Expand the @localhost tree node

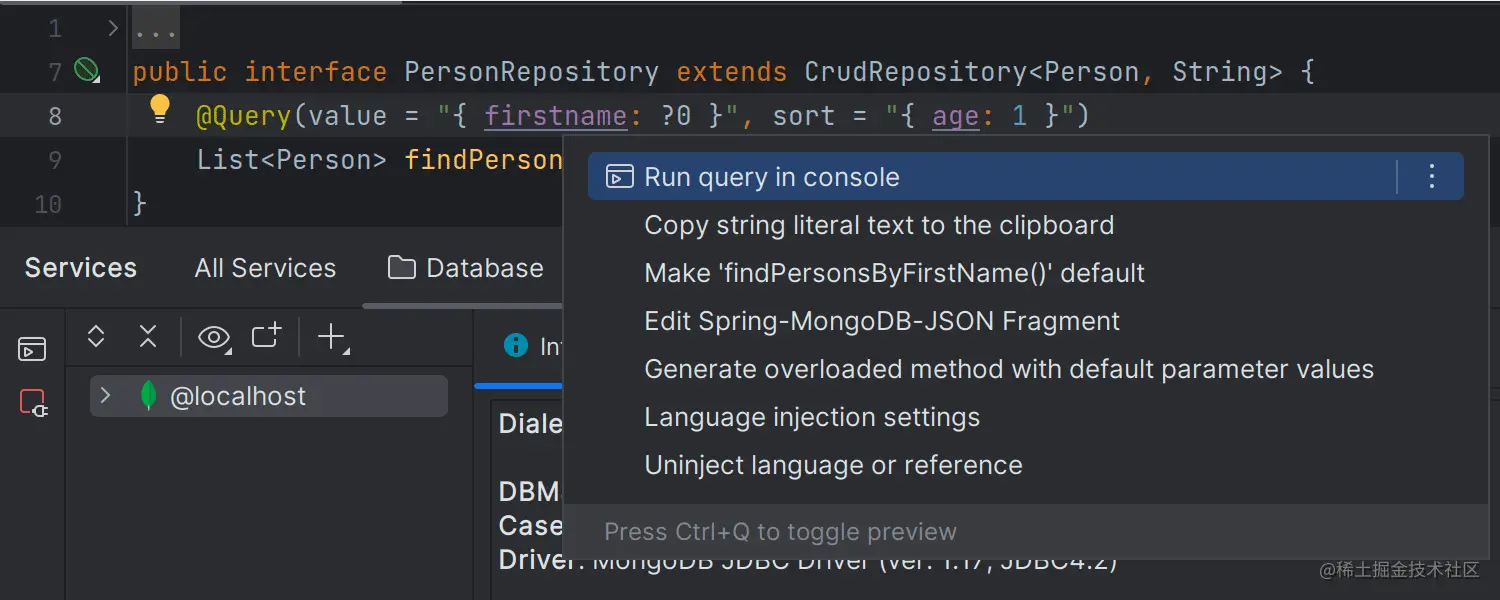pos(106,395)
